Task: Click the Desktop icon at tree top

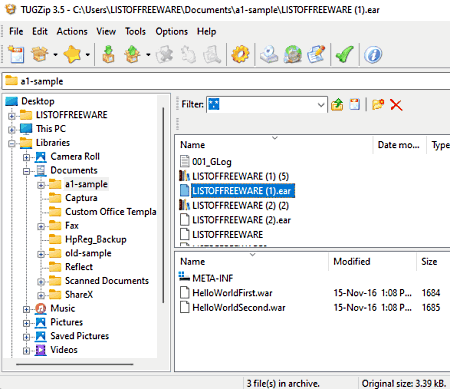Action: pos(12,101)
